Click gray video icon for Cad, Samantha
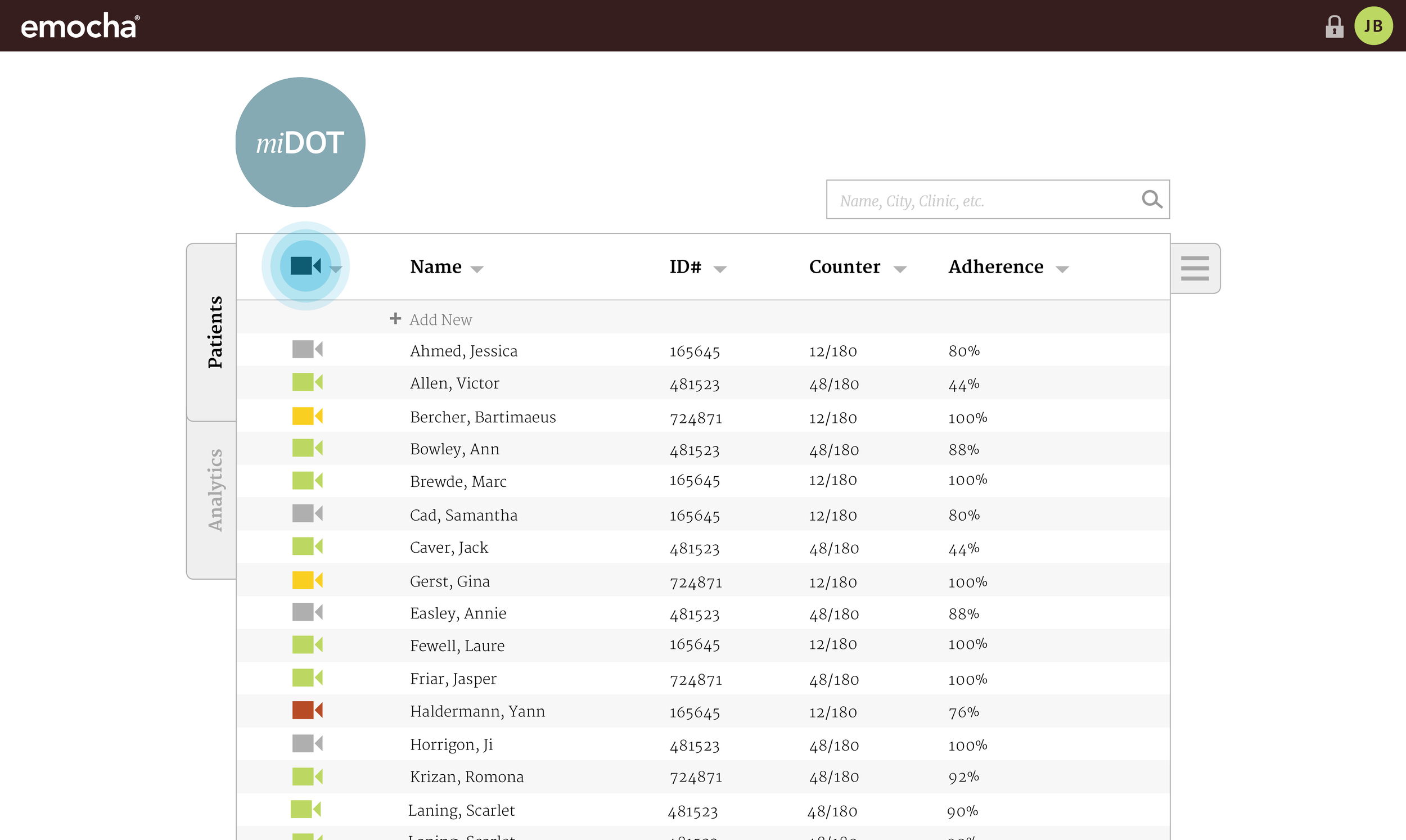This screenshot has width=1406, height=840. (307, 513)
